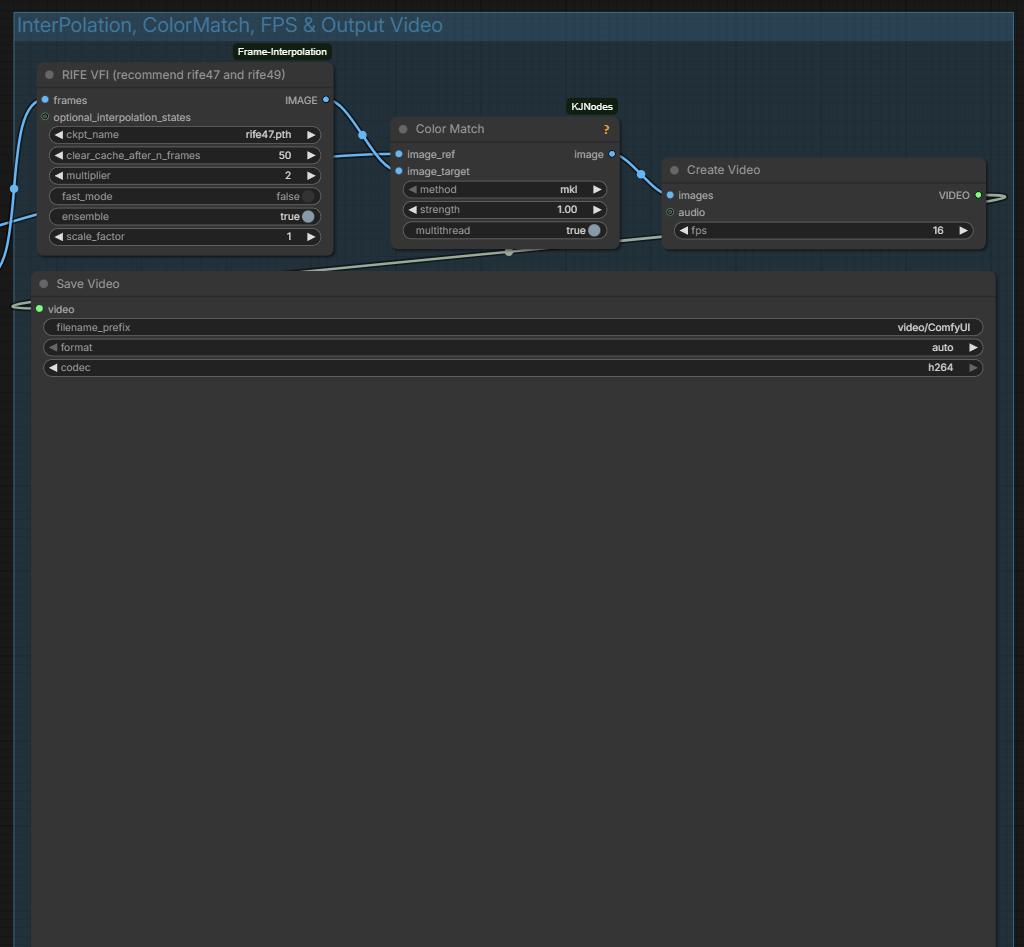The image size is (1024, 947).
Task: Decrease multiplier value
Action: tap(59, 176)
